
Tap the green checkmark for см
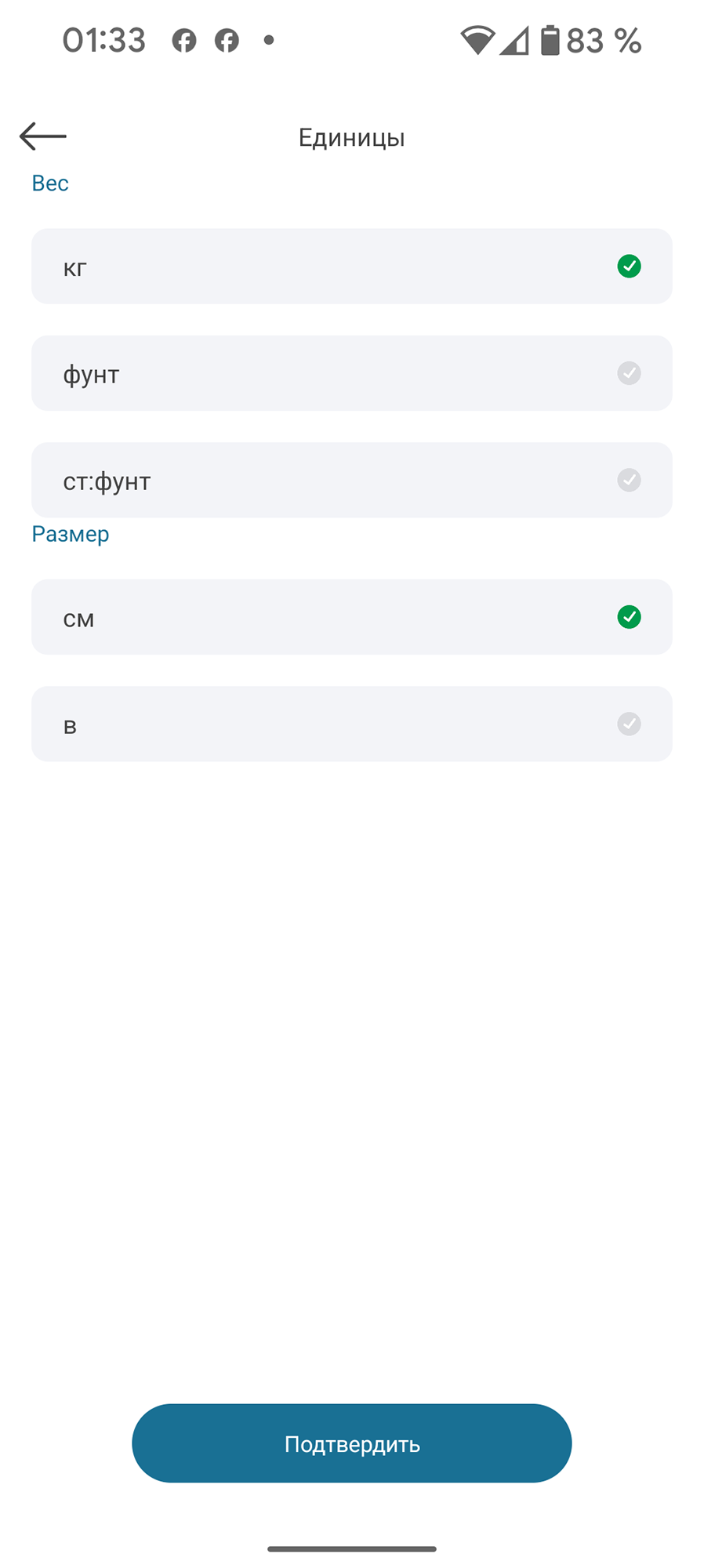tap(629, 617)
